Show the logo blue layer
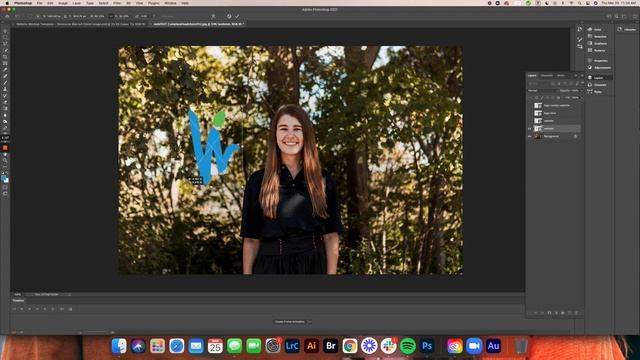640x360 pixels. click(530, 113)
